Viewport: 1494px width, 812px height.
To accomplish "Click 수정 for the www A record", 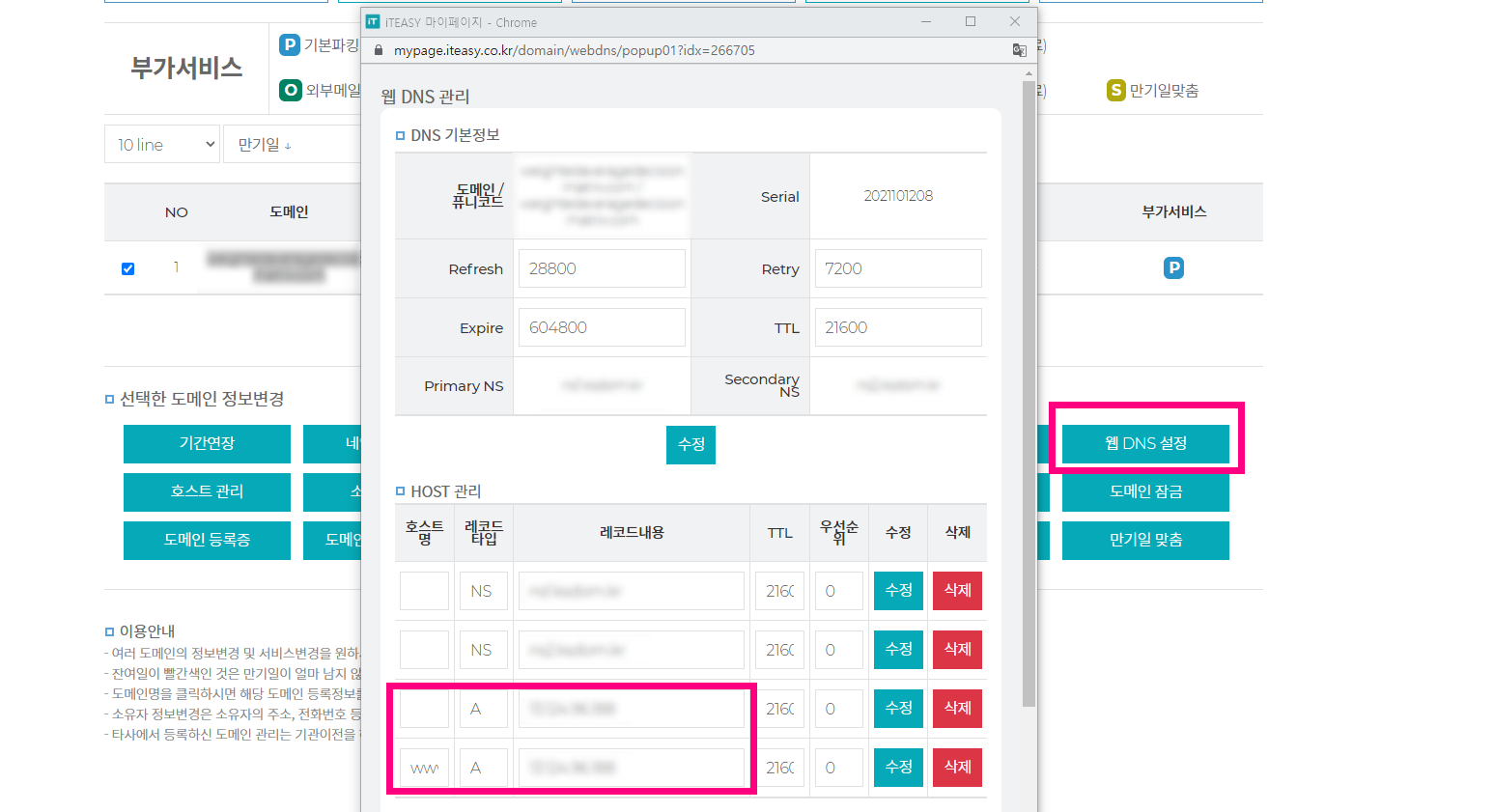I will point(898,767).
